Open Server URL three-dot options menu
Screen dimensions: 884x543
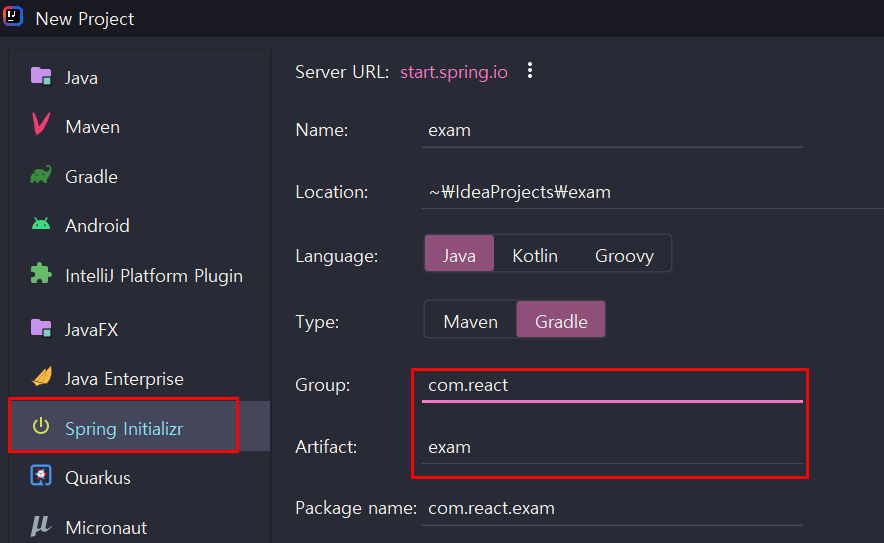[x=530, y=70]
